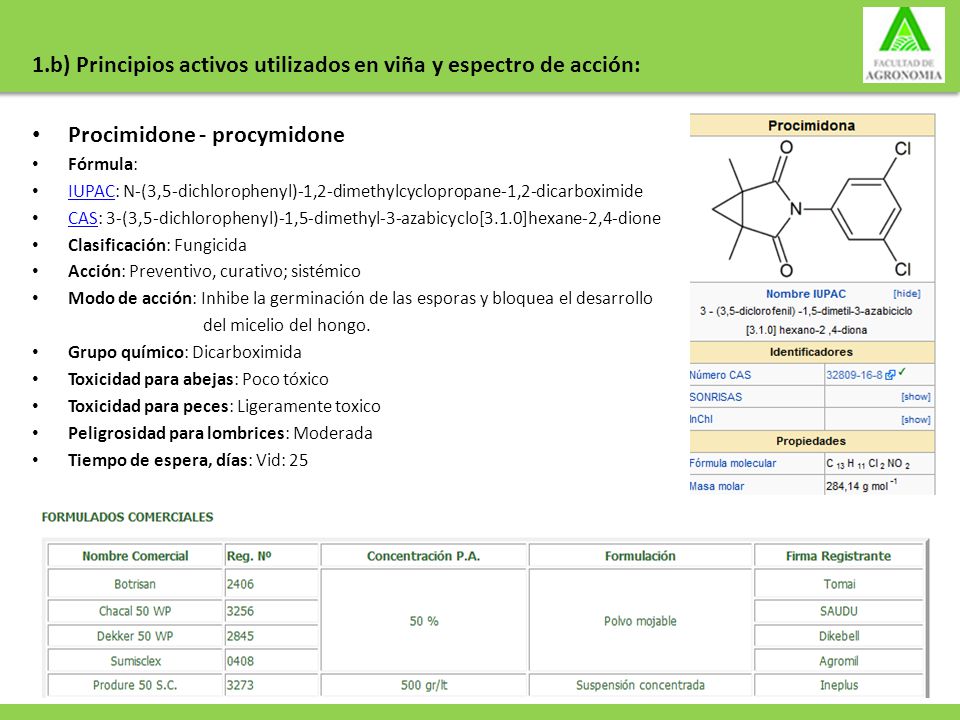Click the Toxicidad para abejas line
The height and width of the screenshot is (720, 960).
198,379
